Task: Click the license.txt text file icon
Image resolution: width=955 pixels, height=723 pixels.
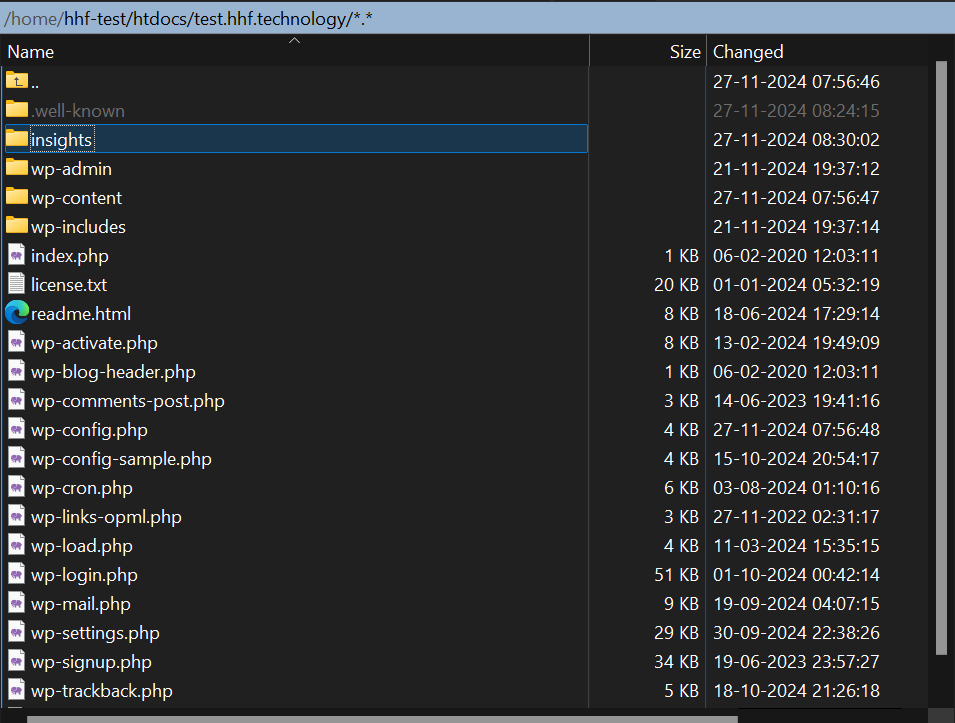Action: (x=17, y=284)
